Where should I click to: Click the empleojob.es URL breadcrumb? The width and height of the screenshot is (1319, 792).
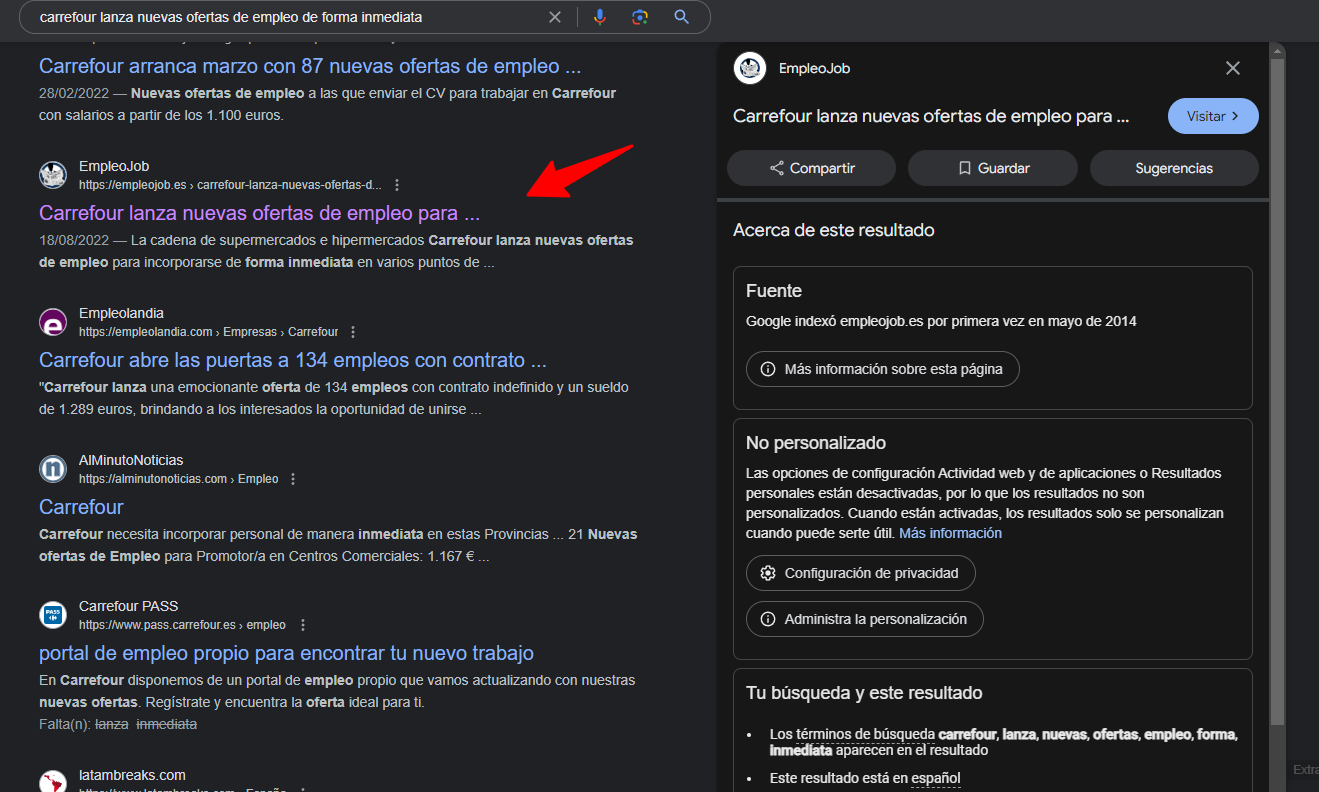point(230,185)
